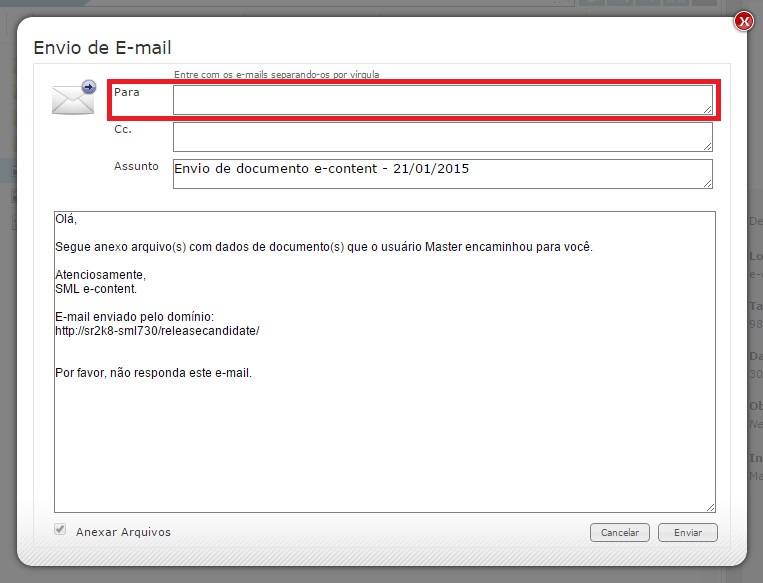This screenshot has height=583, width=763.
Task: Click the "Olá," greeting line in body
Action: pos(66,219)
